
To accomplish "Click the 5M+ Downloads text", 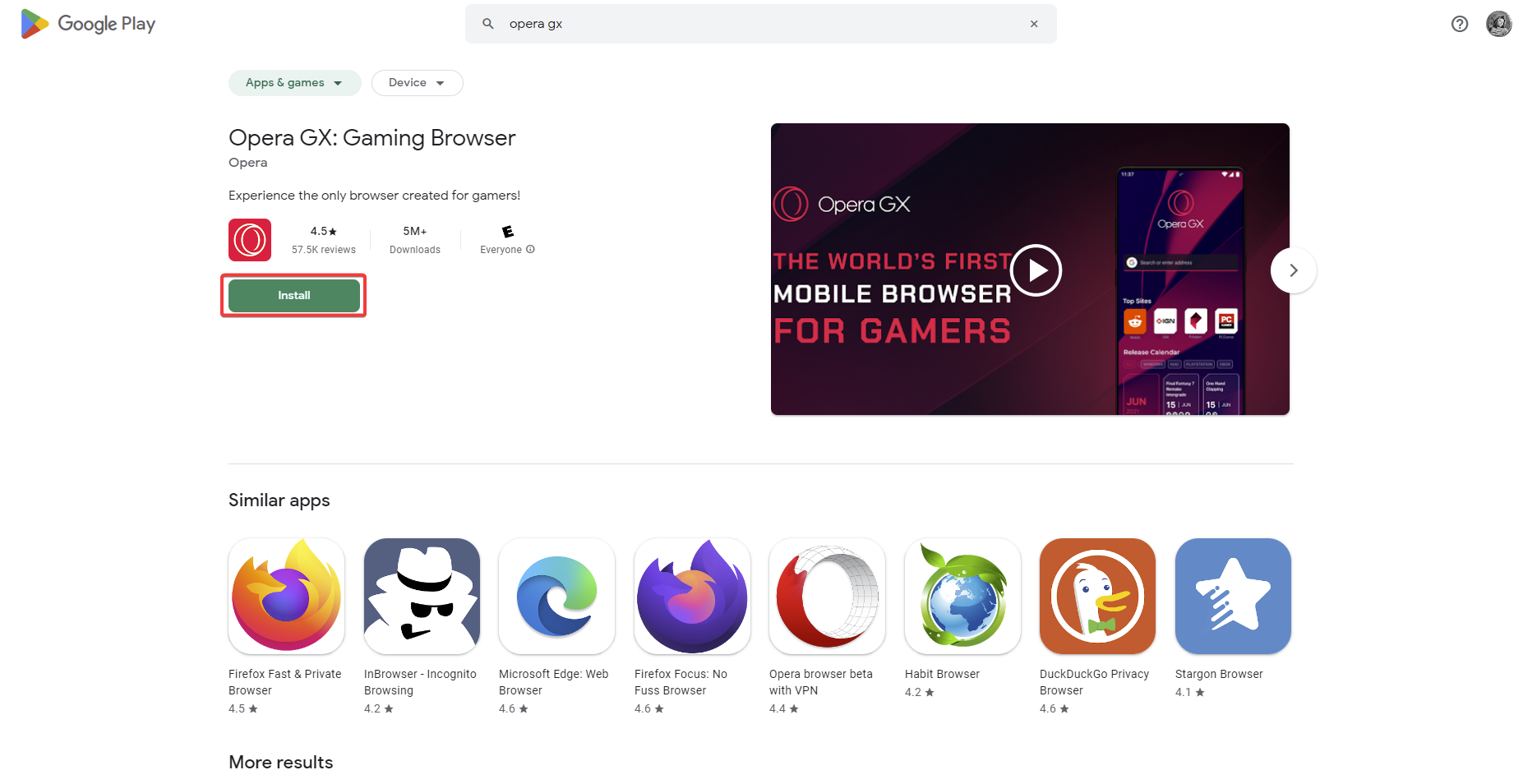I will click(415, 240).
